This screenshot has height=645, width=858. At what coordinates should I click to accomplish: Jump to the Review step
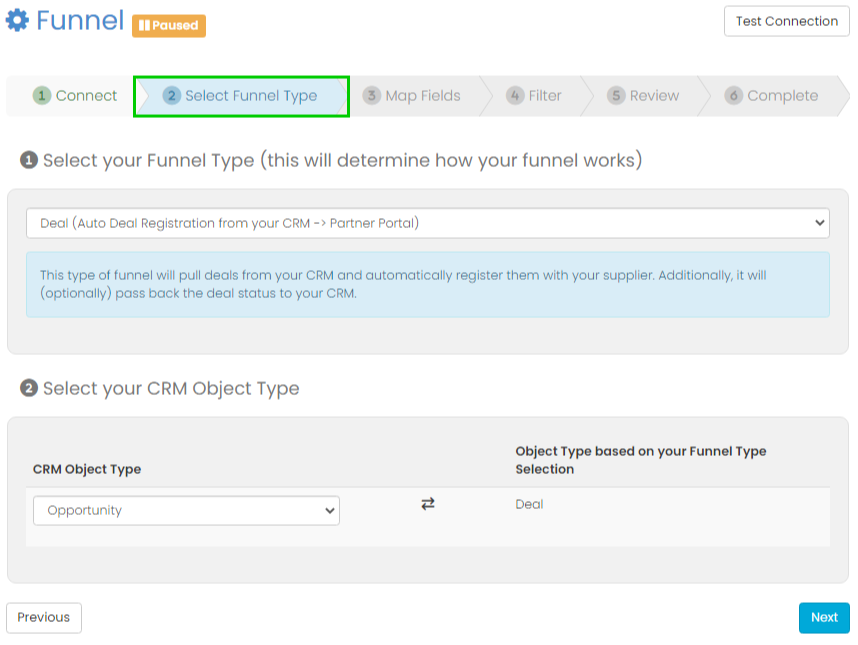click(x=644, y=96)
